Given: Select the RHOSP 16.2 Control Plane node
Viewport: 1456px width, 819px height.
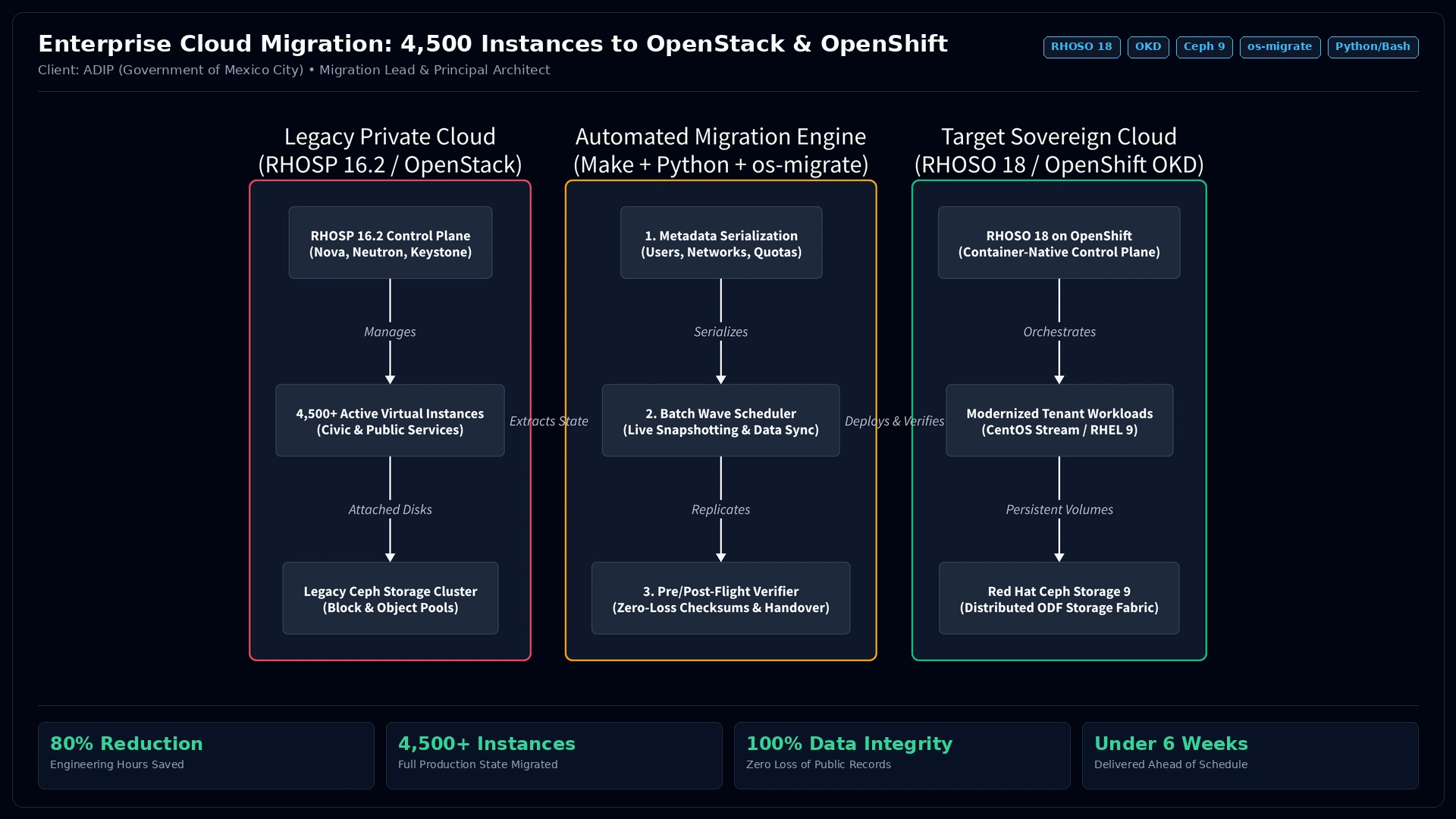Looking at the screenshot, I should [390, 243].
